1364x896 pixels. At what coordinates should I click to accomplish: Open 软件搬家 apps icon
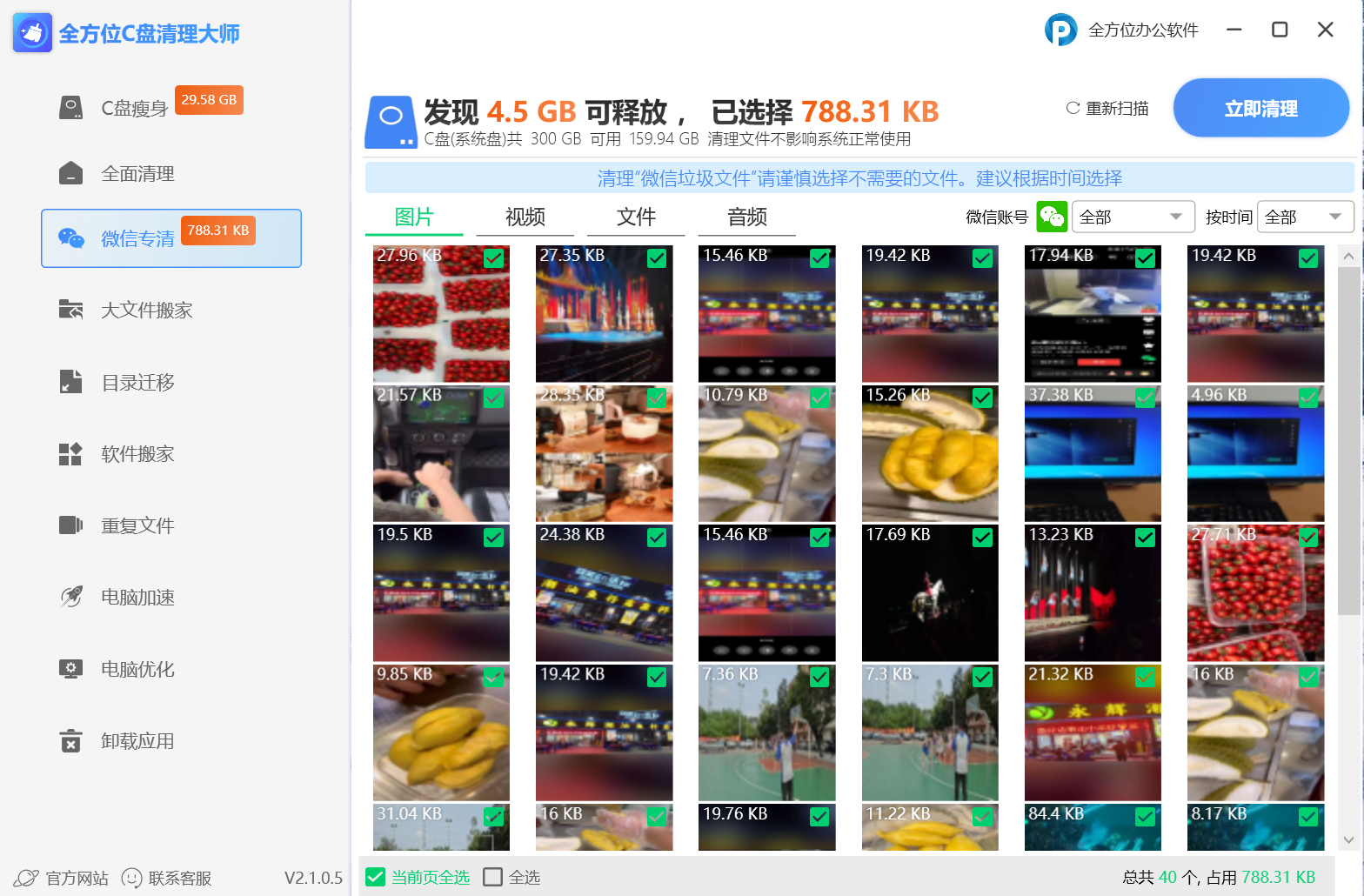coord(70,454)
